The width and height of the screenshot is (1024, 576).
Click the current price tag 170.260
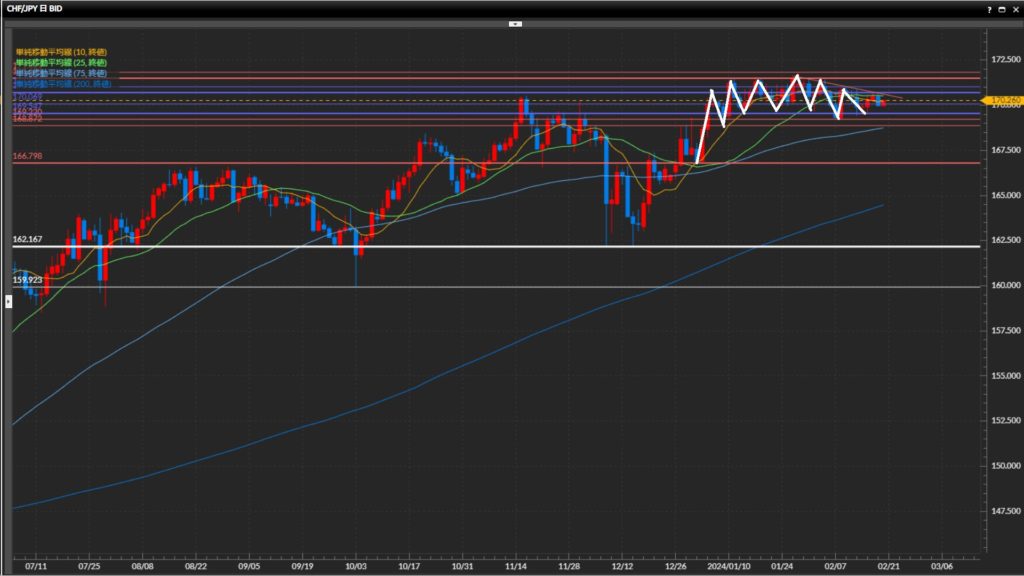click(x=1001, y=100)
